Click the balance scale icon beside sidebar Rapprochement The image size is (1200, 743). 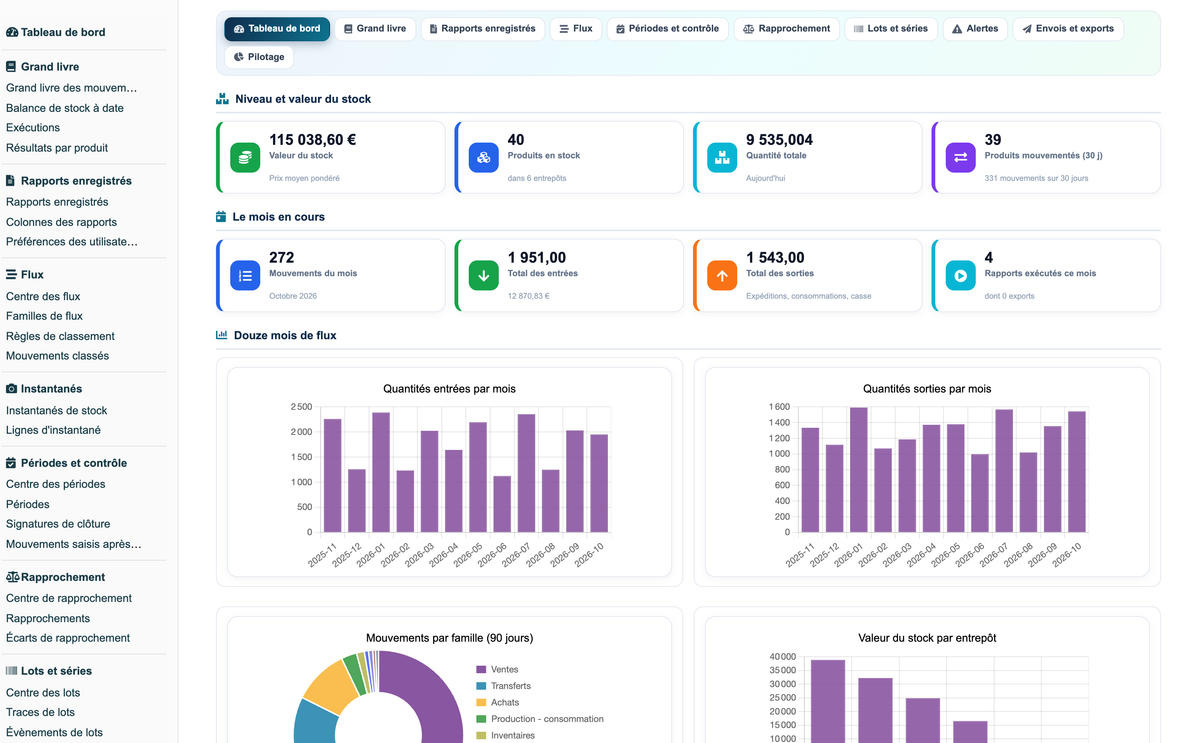pyautogui.click(x=13, y=577)
